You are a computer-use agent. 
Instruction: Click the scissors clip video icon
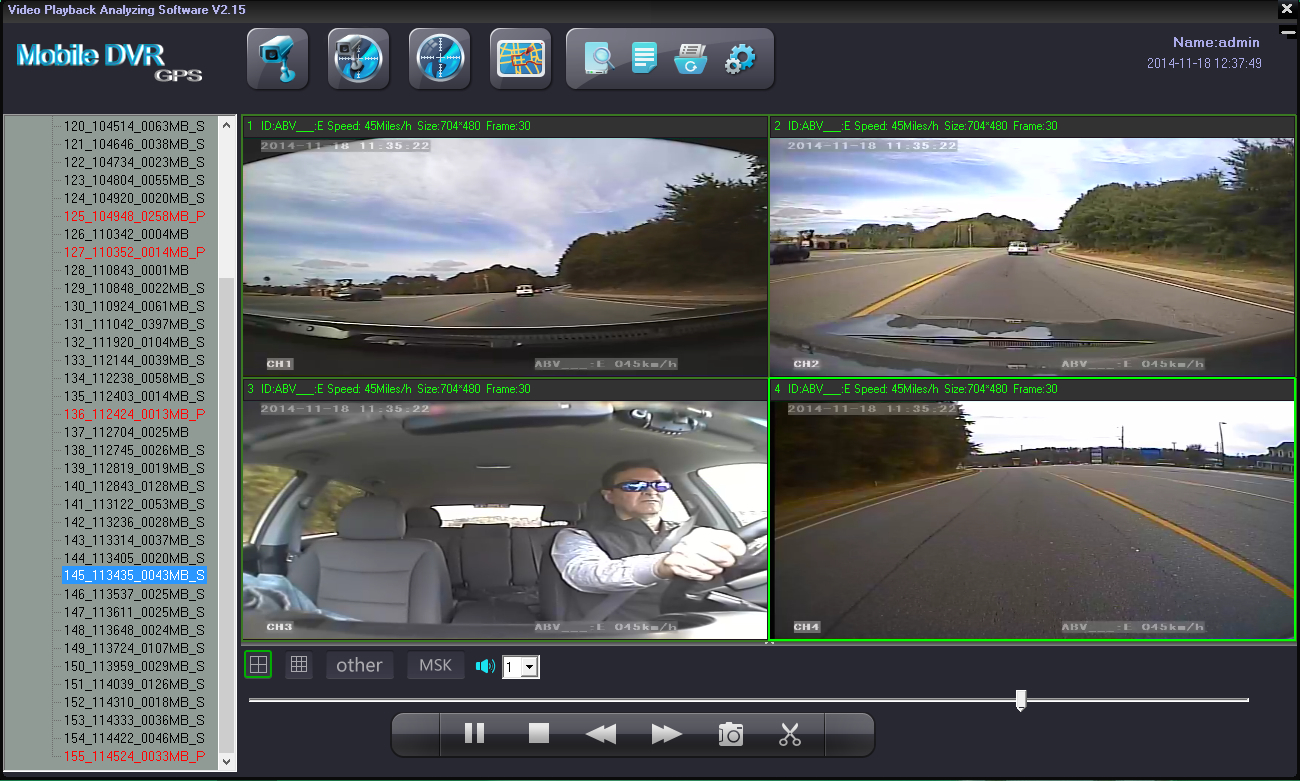point(790,734)
